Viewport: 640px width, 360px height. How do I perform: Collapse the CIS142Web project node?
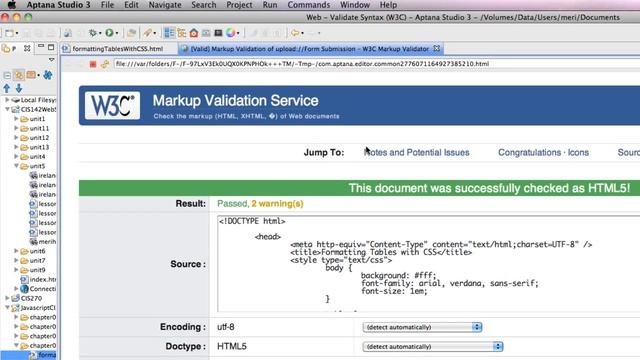[7, 109]
